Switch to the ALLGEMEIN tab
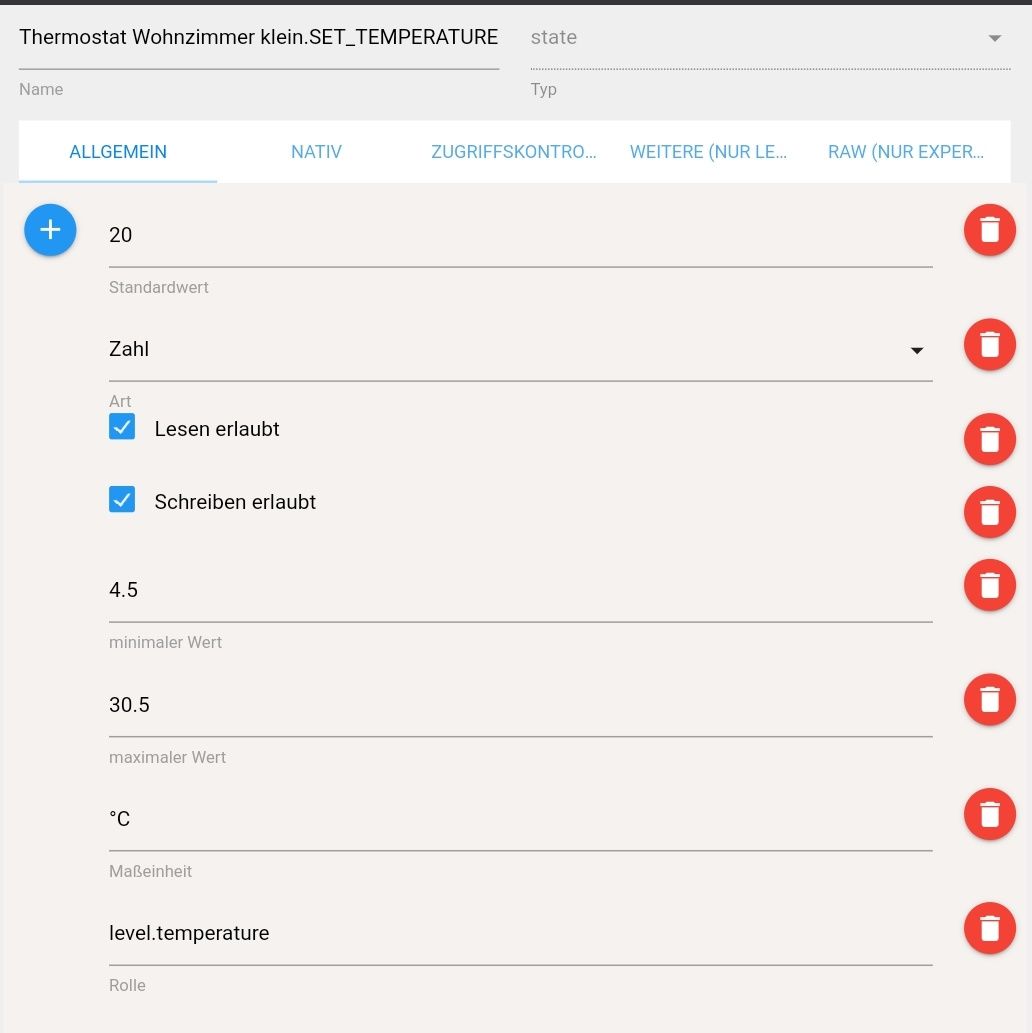The width and height of the screenshot is (1032, 1033). point(118,152)
